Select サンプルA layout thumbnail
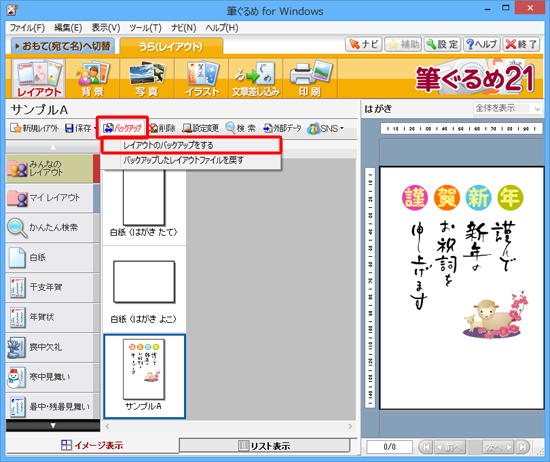The width and height of the screenshot is (550, 462). [145, 376]
